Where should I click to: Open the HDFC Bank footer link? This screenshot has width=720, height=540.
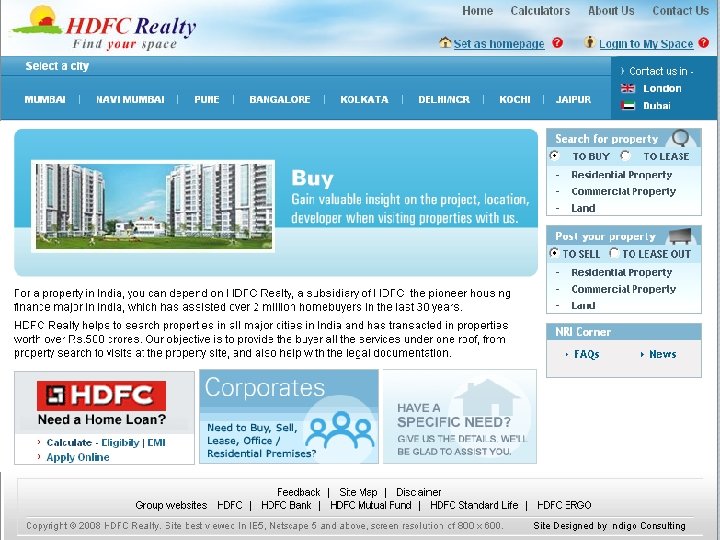coord(286,505)
